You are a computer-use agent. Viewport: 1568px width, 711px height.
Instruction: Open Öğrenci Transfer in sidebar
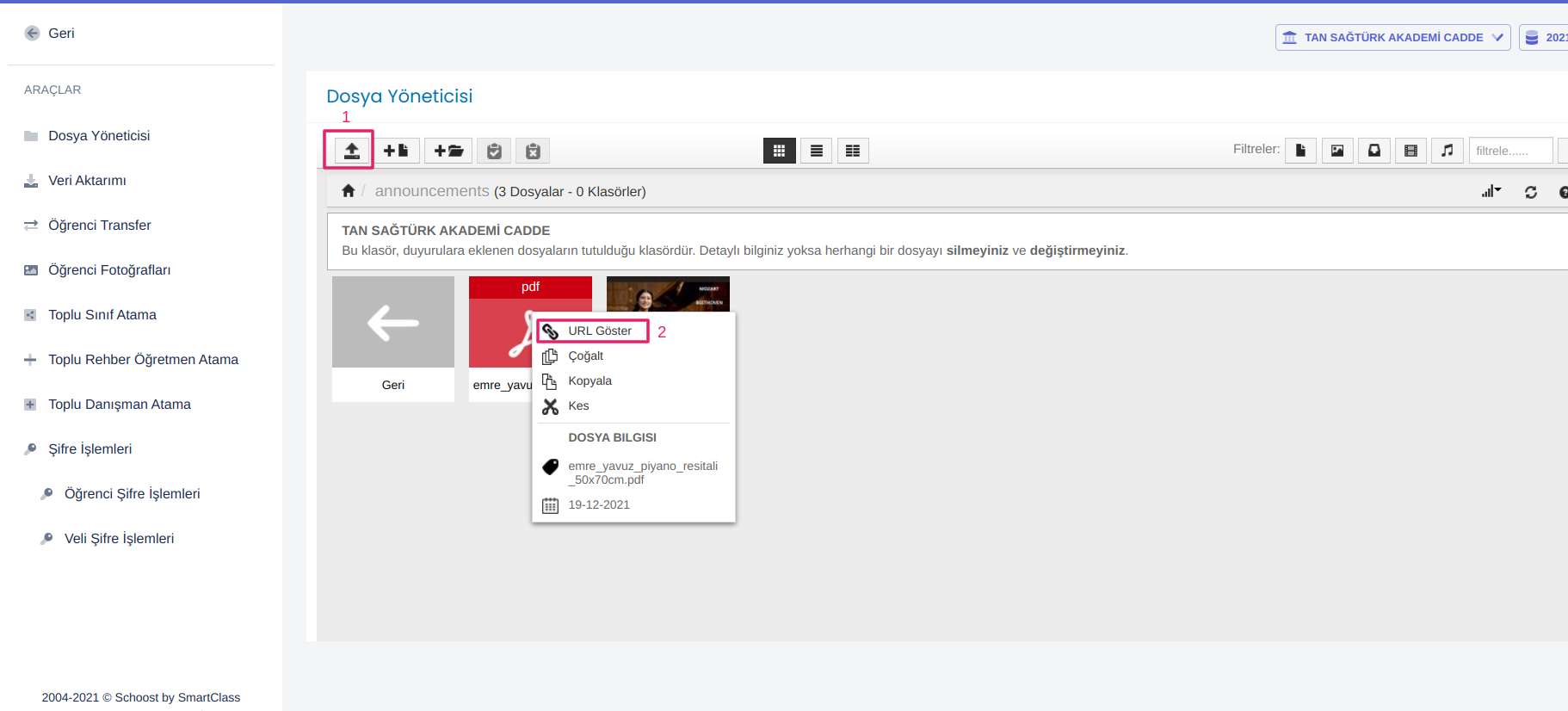click(x=99, y=226)
